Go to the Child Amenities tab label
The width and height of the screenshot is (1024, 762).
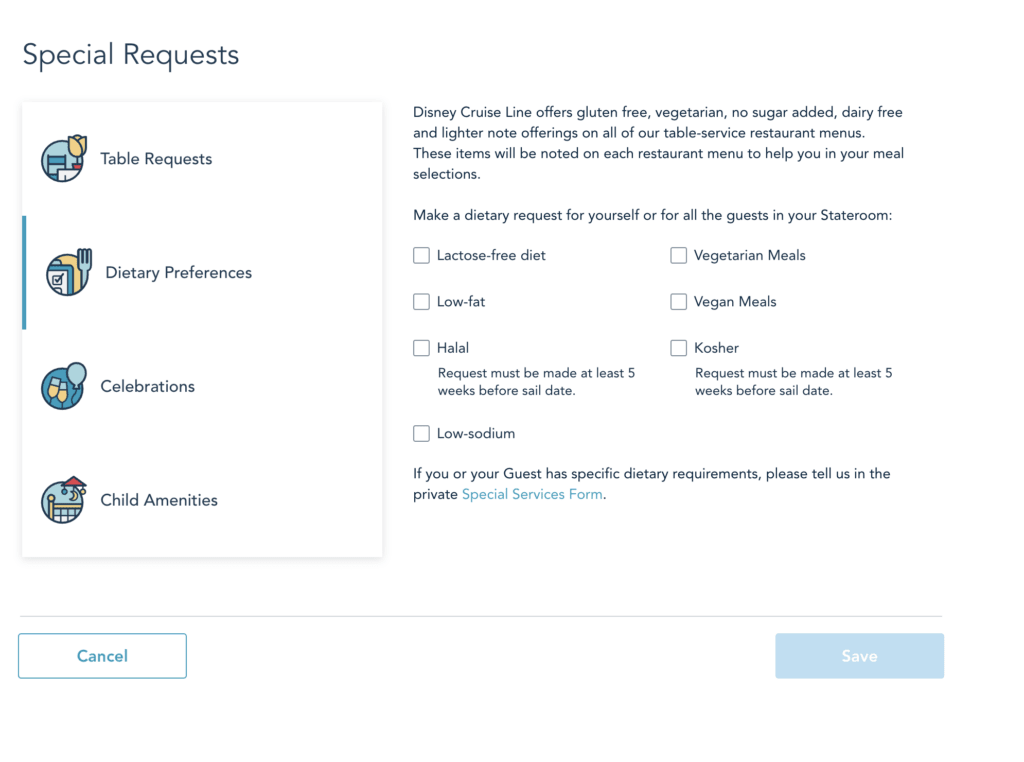pyautogui.click(x=159, y=501)
